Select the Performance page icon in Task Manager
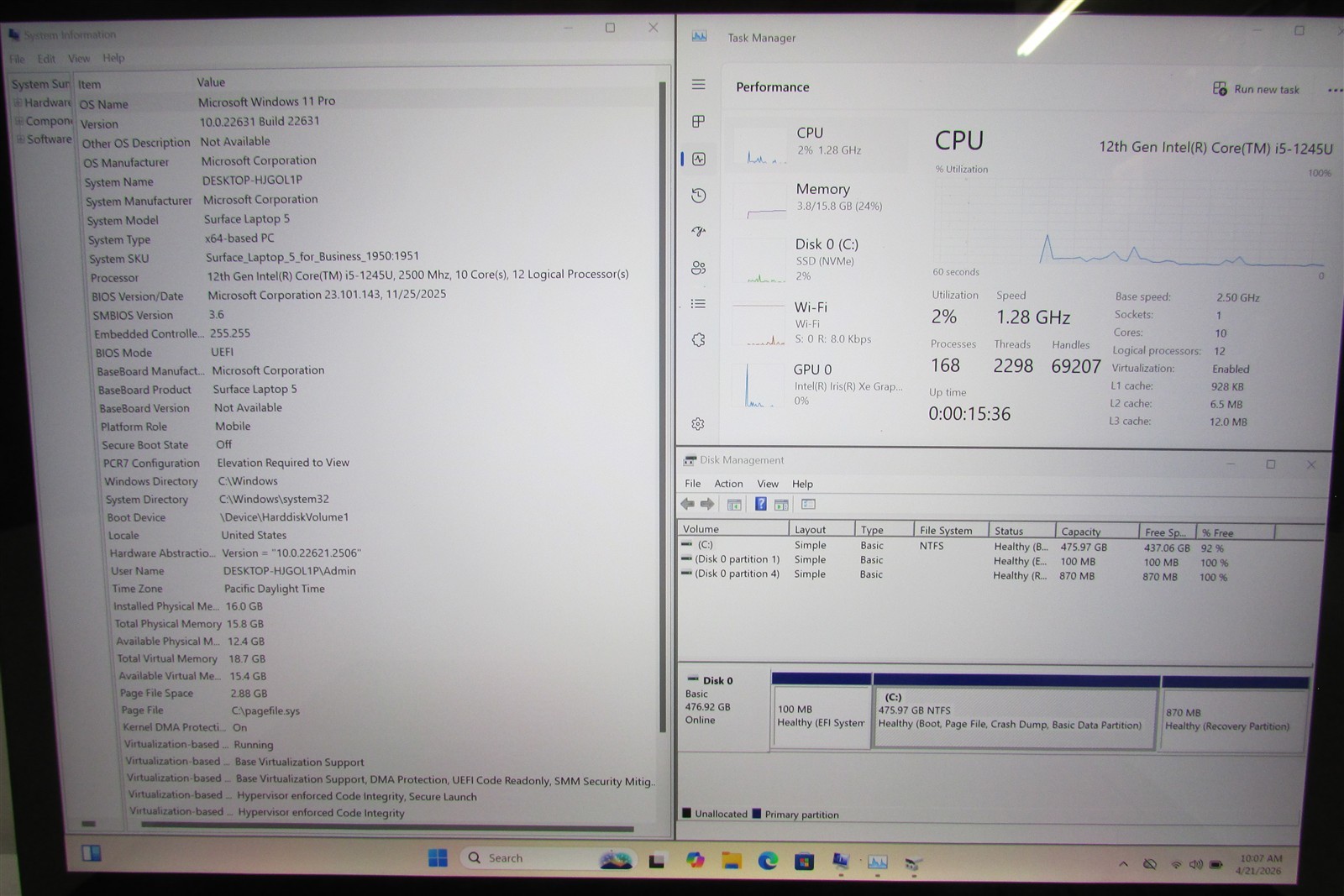The image size is (1344, 896). [699, 159]
